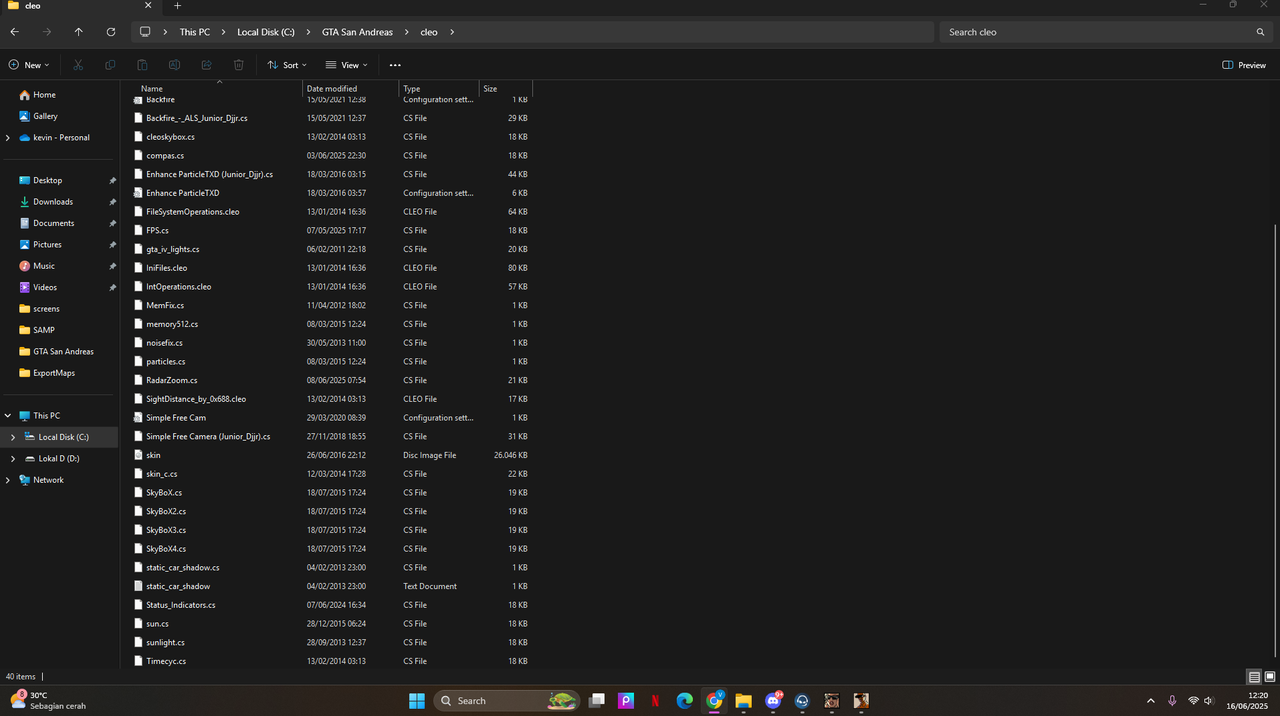The width and height of the screenshot is (1280, 716).
Task: Open the See more ellipsis menu
Action: (395, 65)
